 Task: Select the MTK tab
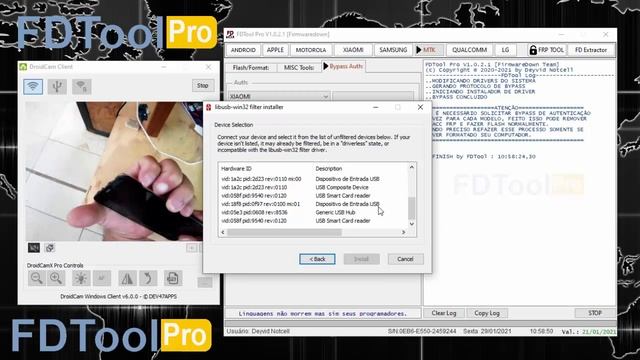point(429,50)
